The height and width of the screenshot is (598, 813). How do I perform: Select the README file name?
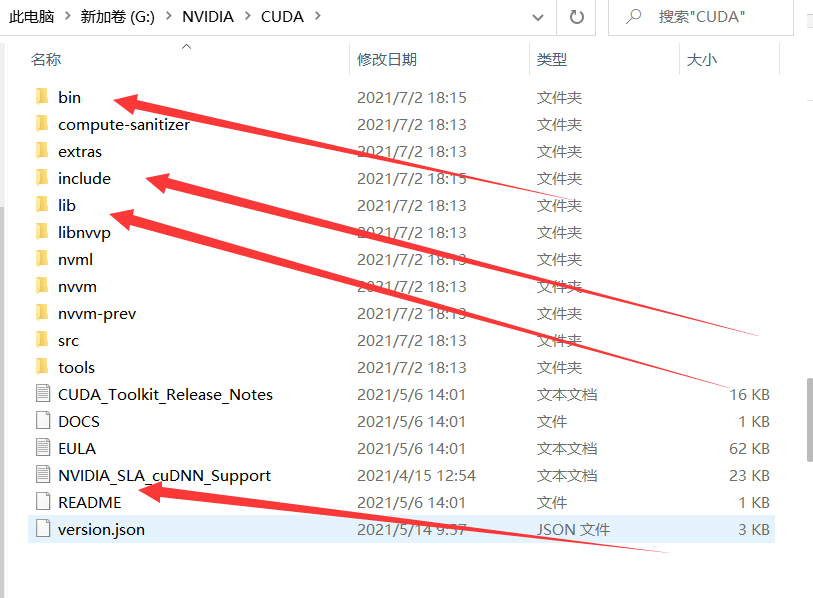pos(90,503)
